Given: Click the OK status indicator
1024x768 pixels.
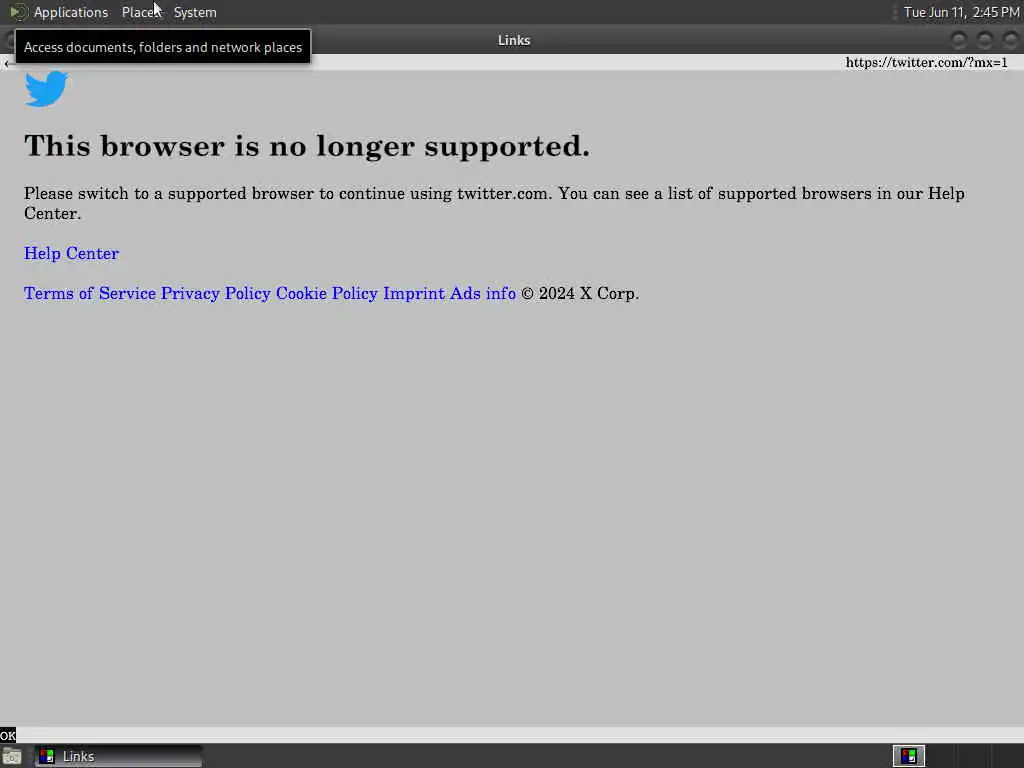Looking at the screenshot, I should [8, 735].
